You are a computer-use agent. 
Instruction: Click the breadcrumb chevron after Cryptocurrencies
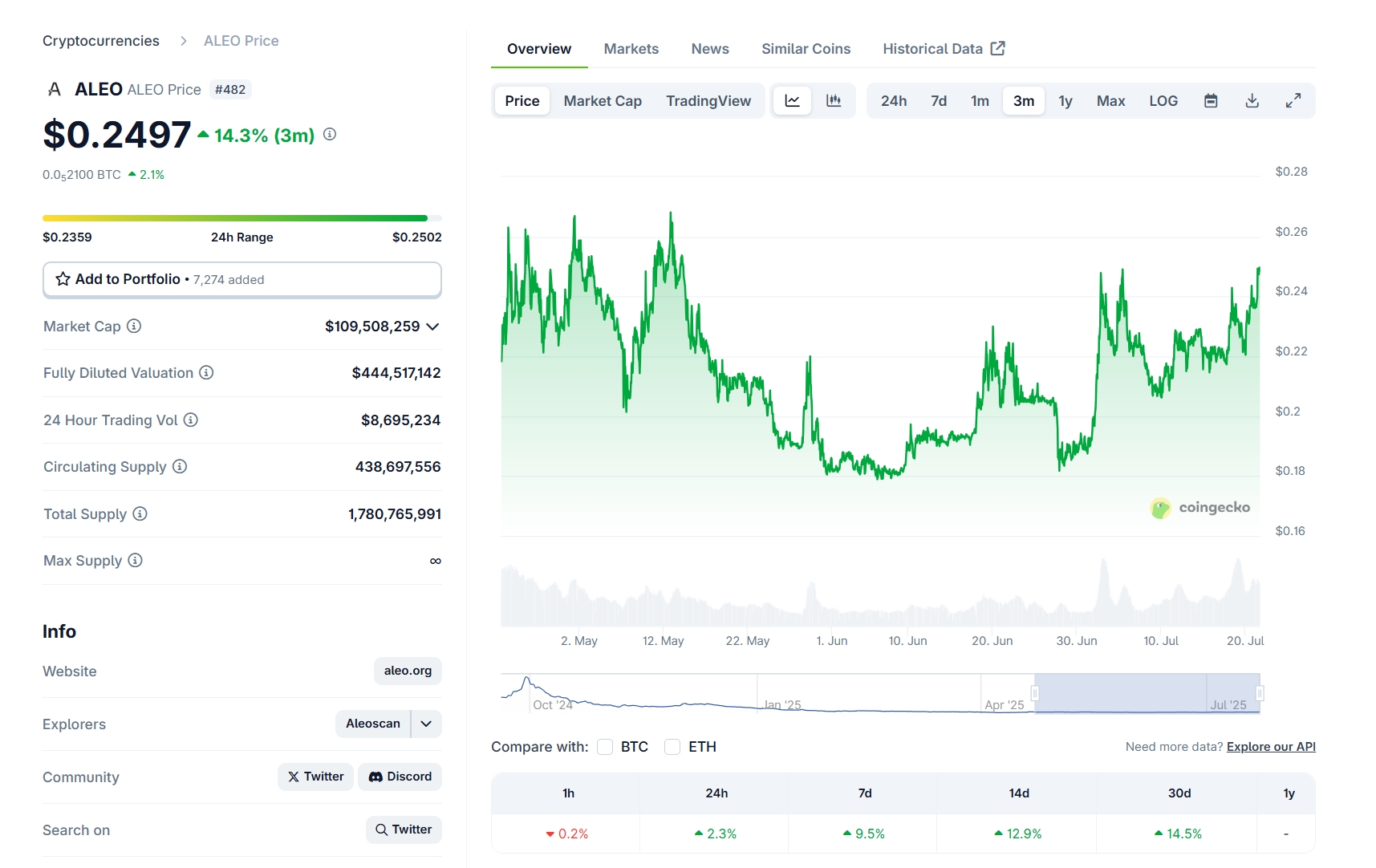184,41
